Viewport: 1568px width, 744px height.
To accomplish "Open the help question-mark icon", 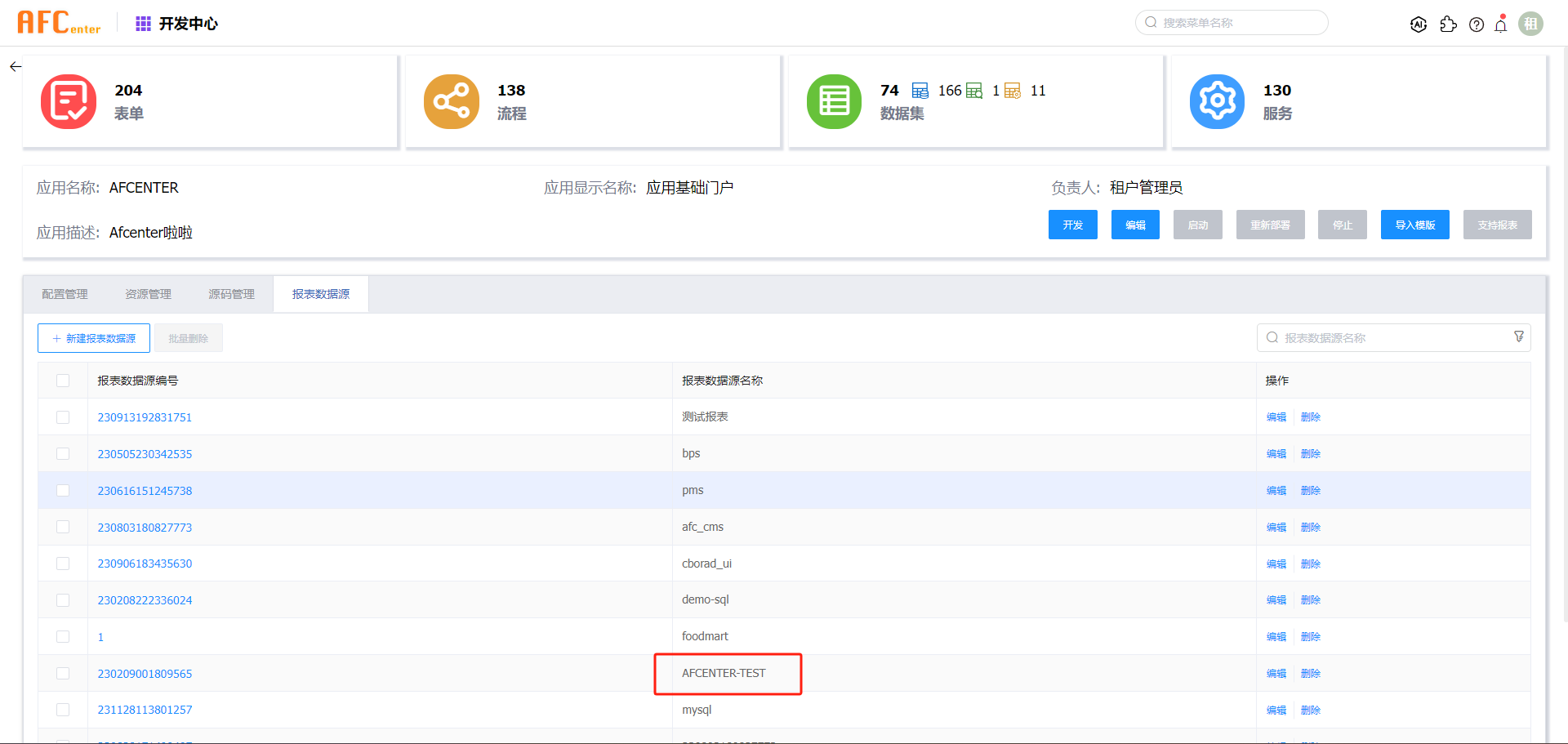I will click(1477, 25).
